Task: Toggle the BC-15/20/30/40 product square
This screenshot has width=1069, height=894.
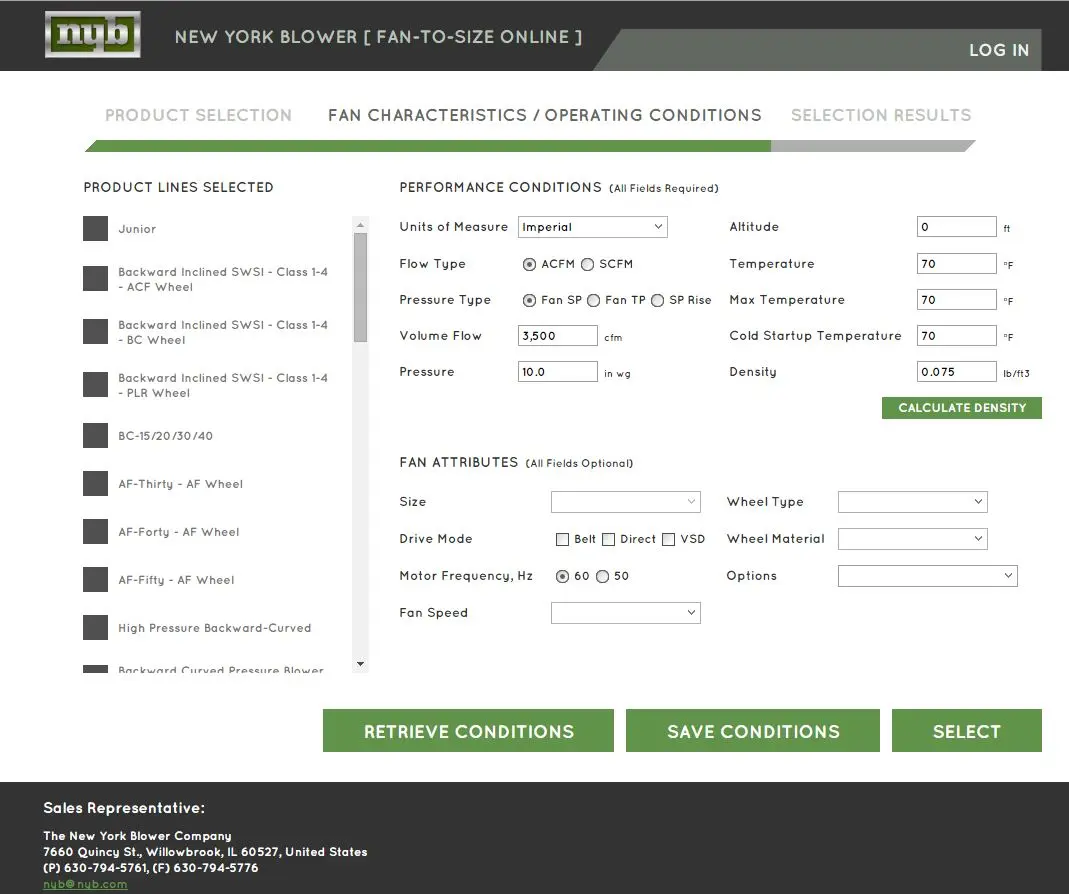Action: 95,436
